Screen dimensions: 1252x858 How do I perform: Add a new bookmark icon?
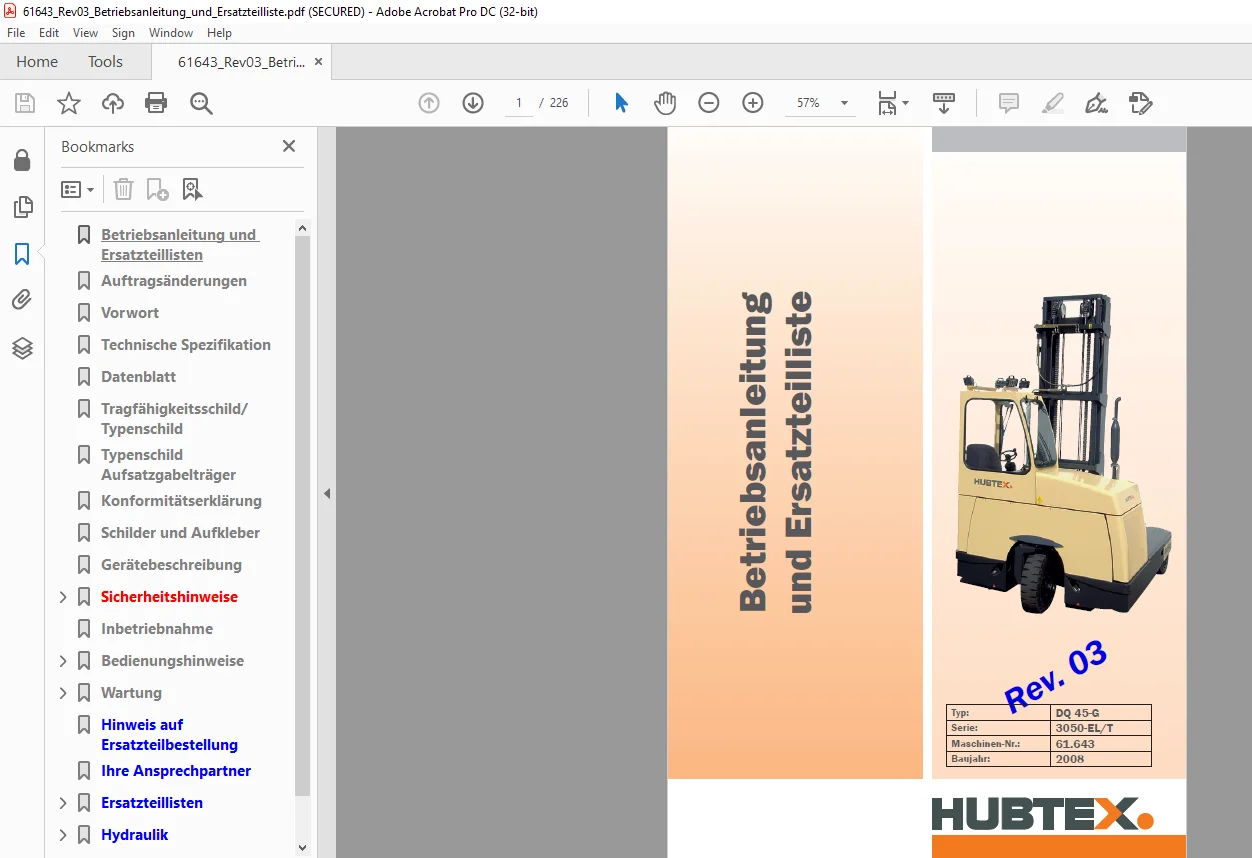(157, 189)
